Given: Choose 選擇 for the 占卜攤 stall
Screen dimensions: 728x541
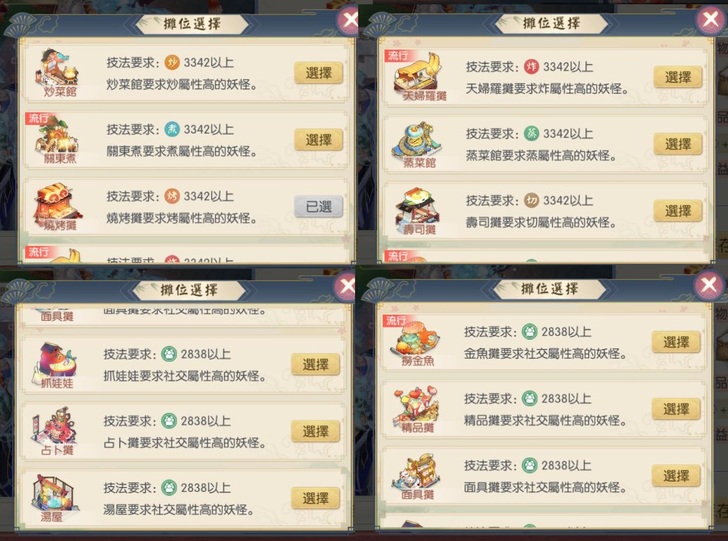Looking at the screenshot, I should 315,431.
